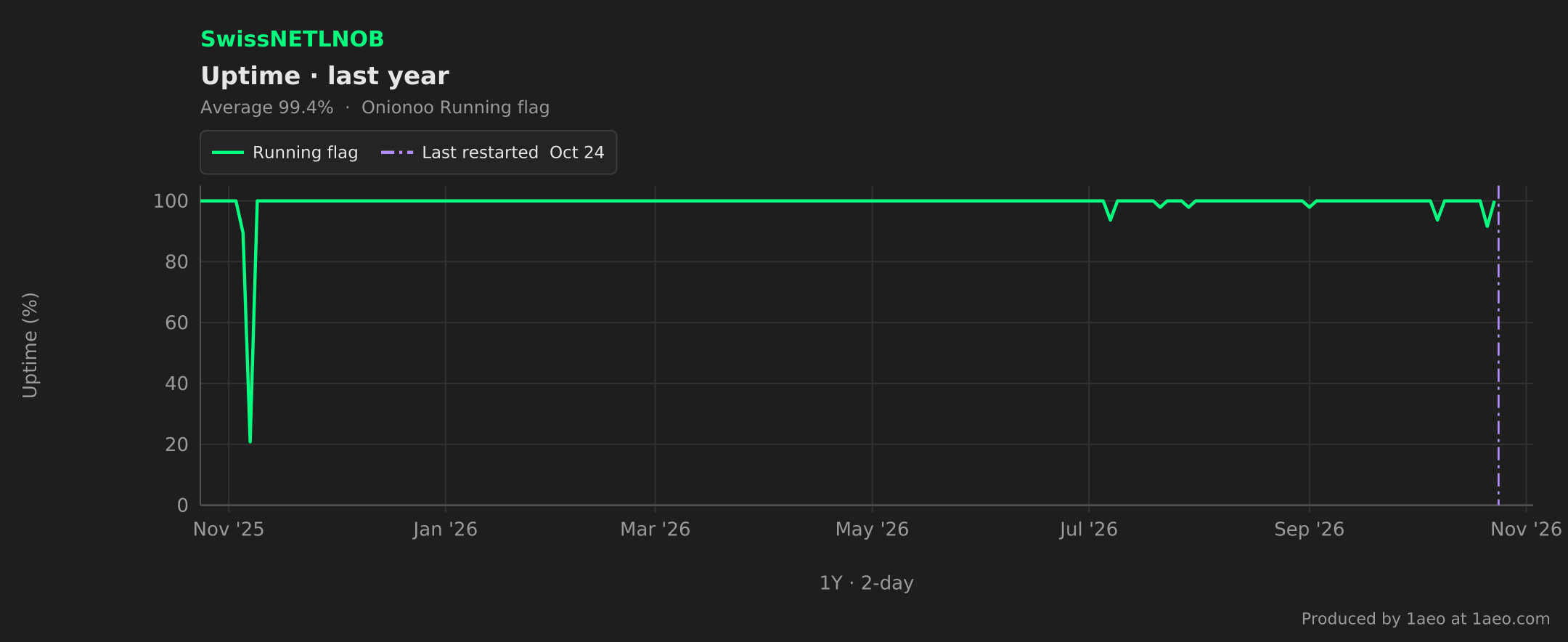Click the 'Jan '26' x-axis label
This screenshot has width=1568, height=642.
click(445, 529)
